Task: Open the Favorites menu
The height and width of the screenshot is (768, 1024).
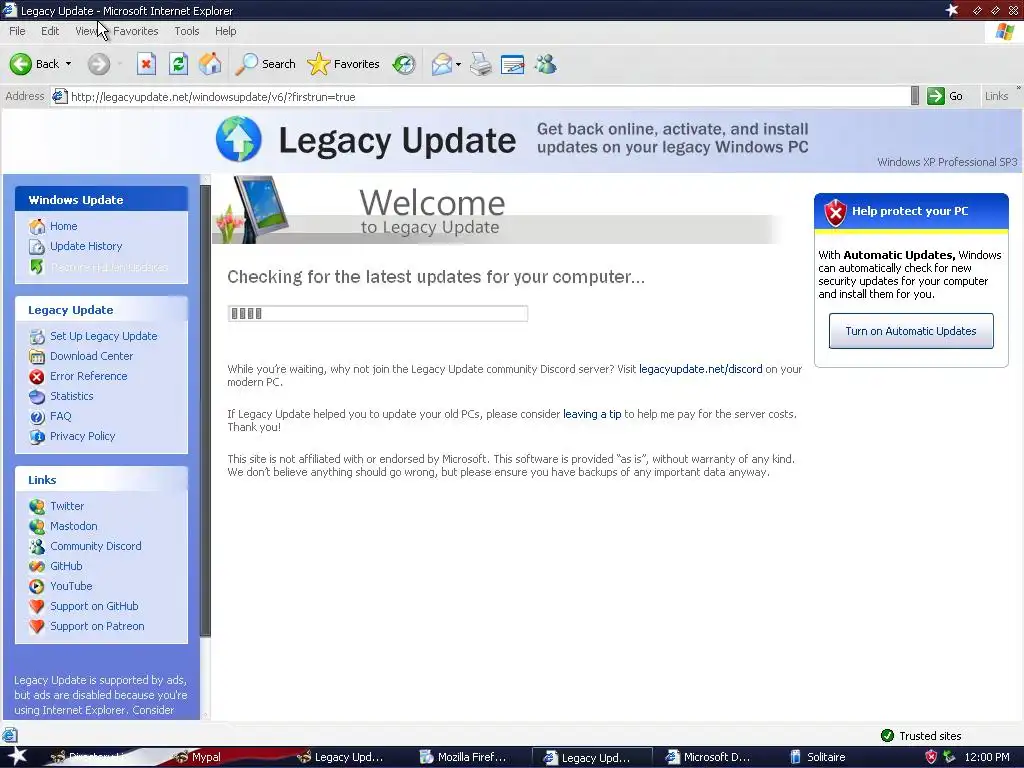Action: [136, 31]
